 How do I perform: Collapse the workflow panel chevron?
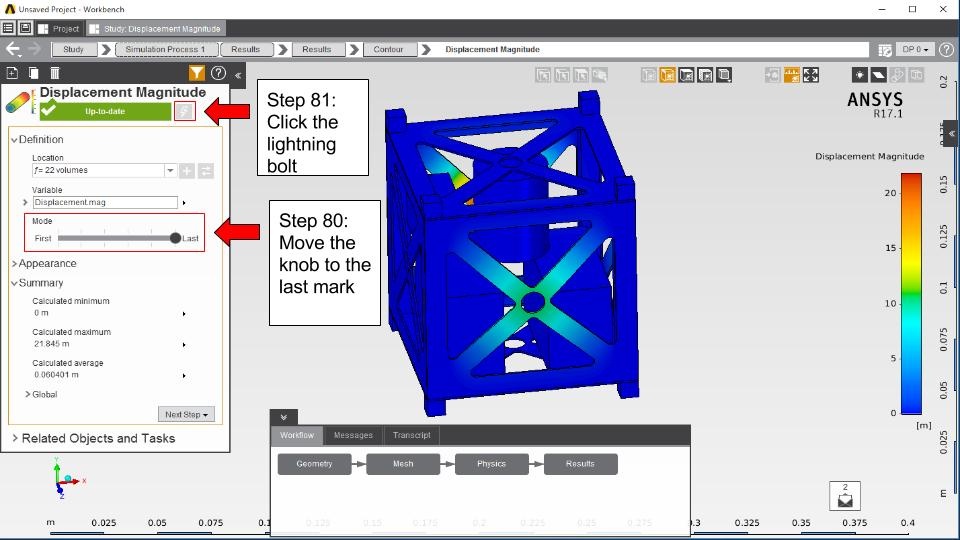coord(283,417)
